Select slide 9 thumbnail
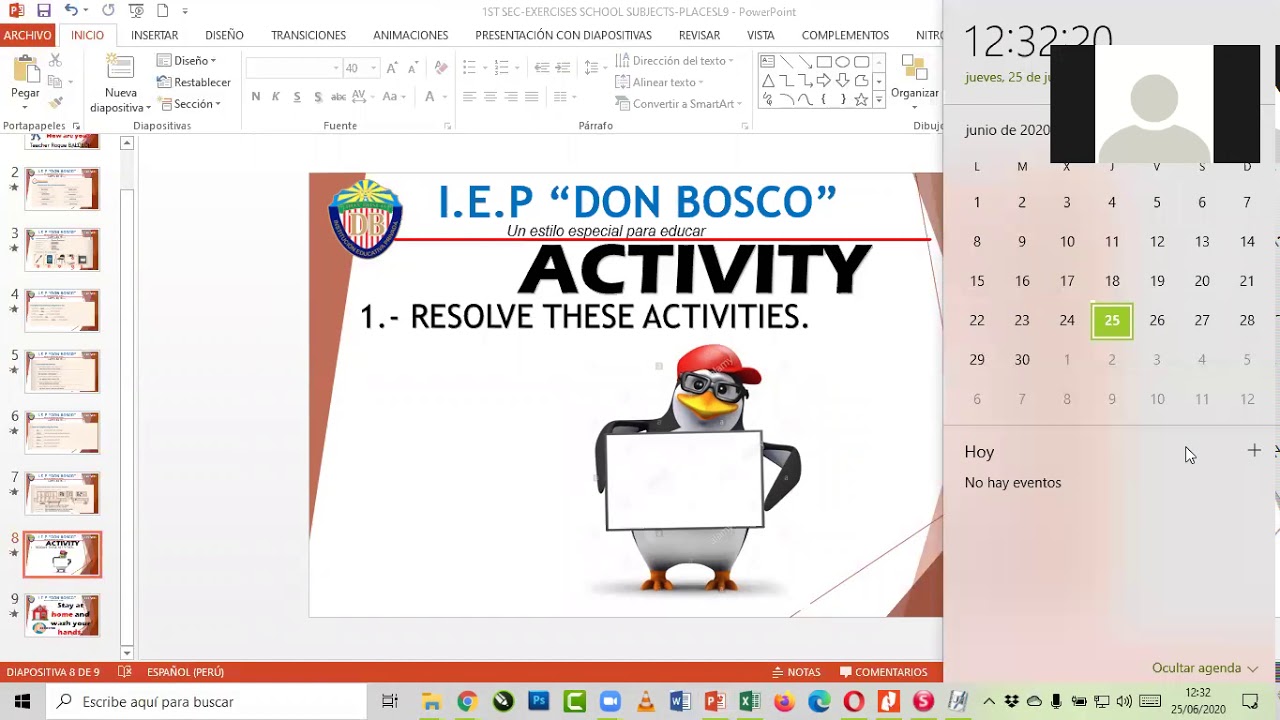1280x720 pixels. tap(62, 615)
